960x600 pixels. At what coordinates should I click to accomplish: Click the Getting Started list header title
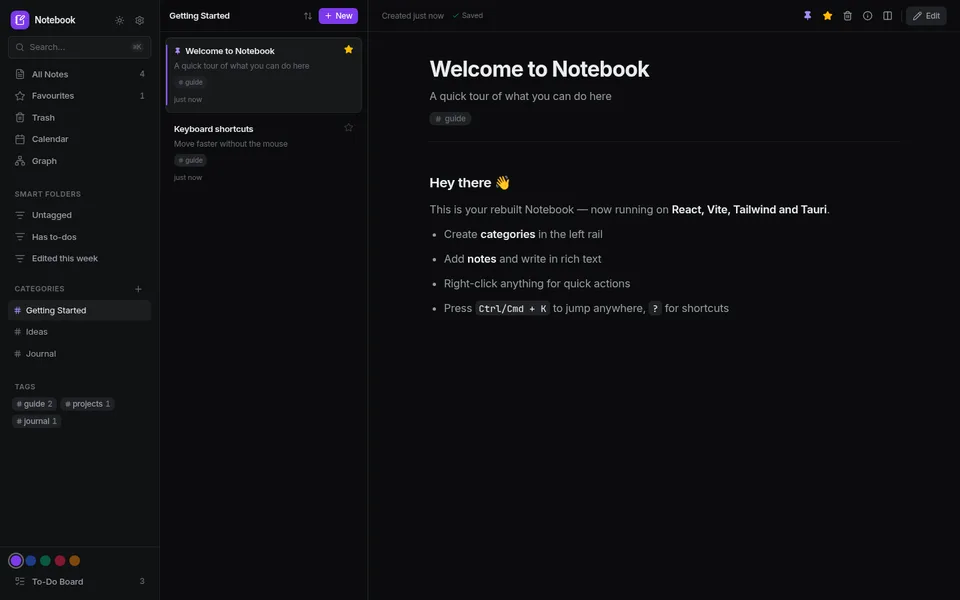pyautogui.click(x=200, y=16)
